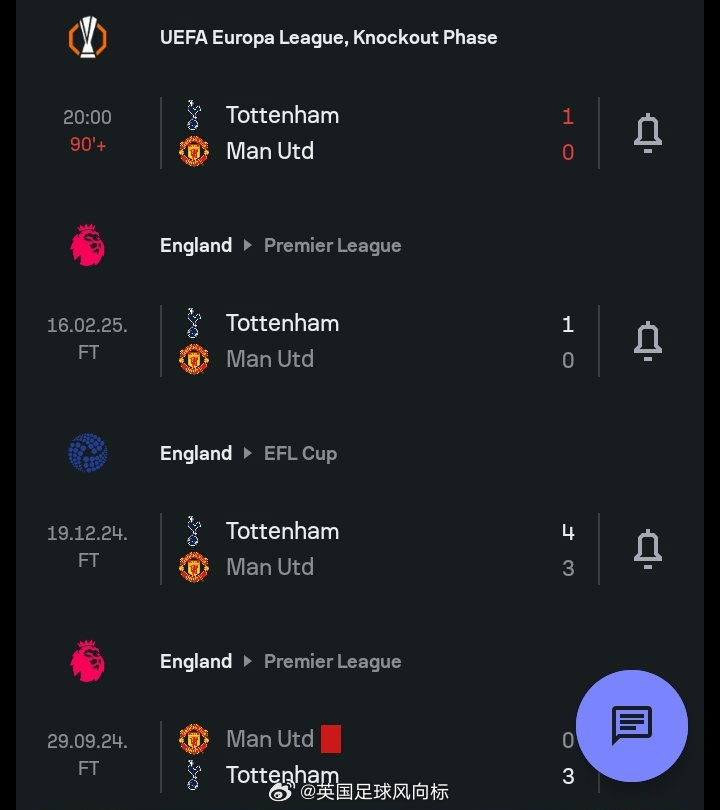Screen dimensions: 720x810
Task: Expand arrow next to England EFL Cup
Action: coord(247,453)
